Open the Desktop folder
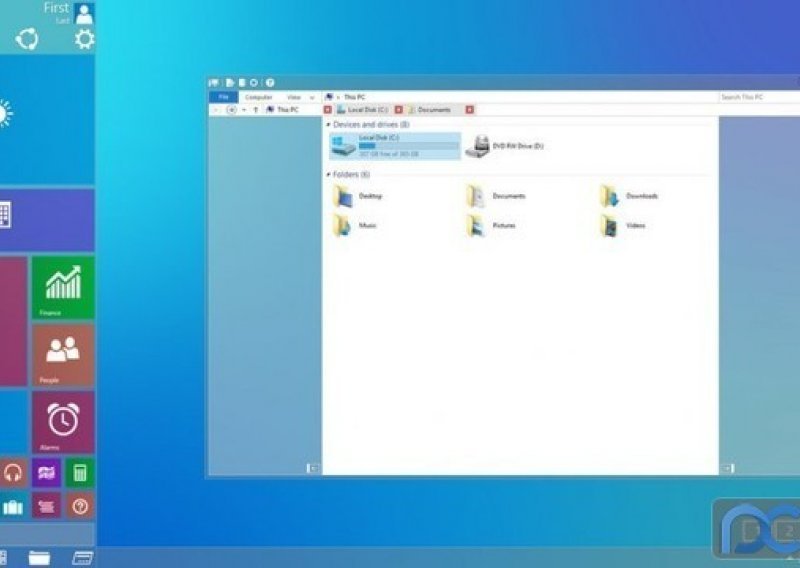Viewport: 800px width, 568px height. (357, 196)
